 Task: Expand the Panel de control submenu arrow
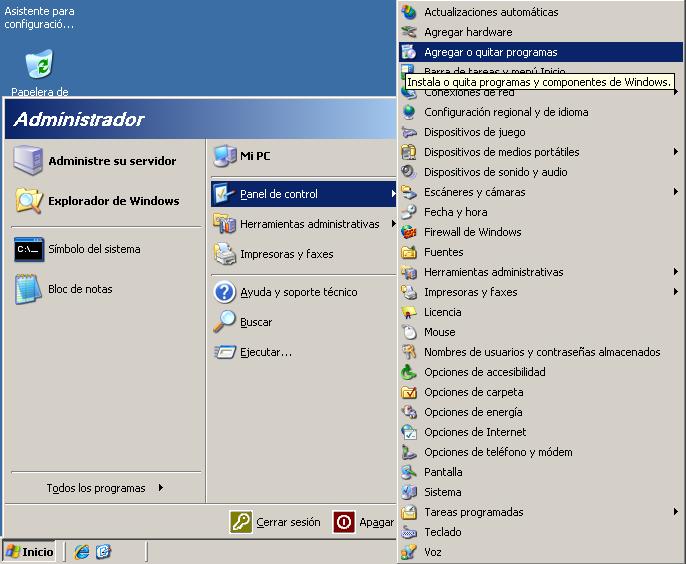(393, 193)
